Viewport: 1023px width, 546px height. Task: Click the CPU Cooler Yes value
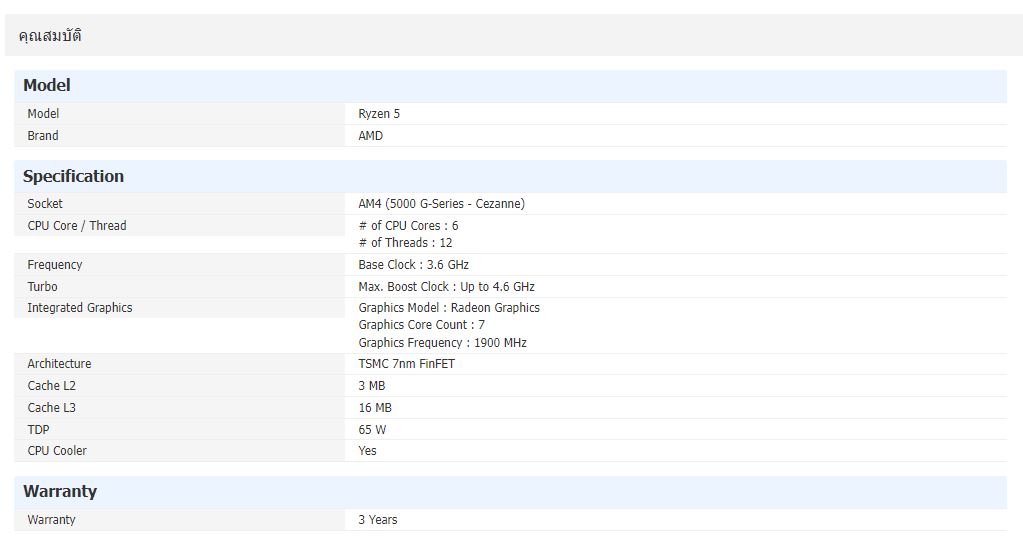(367, 451)
